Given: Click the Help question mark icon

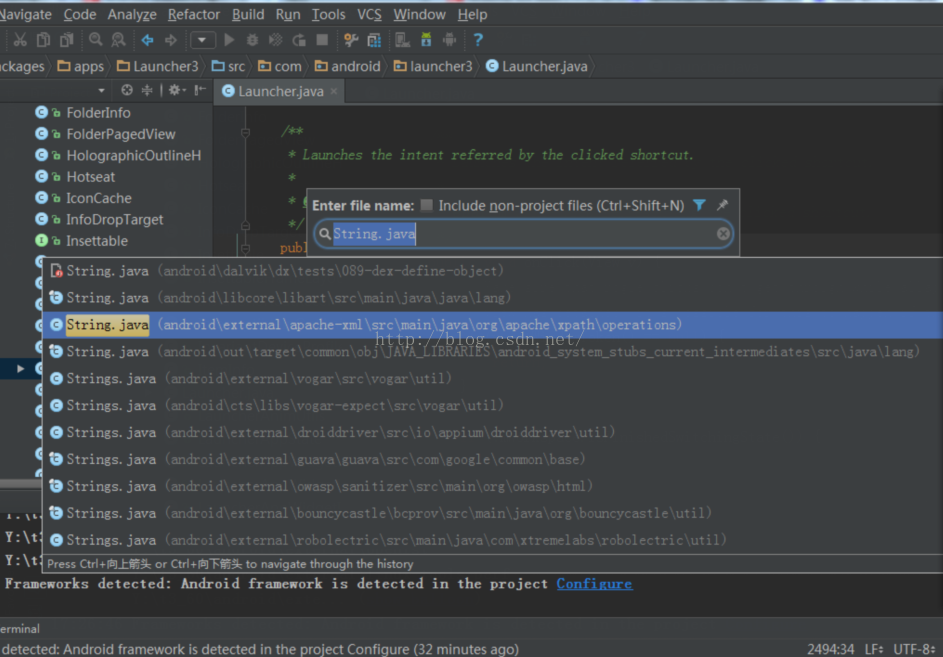Looking at the screenshot, I should (x=478, y=40).
